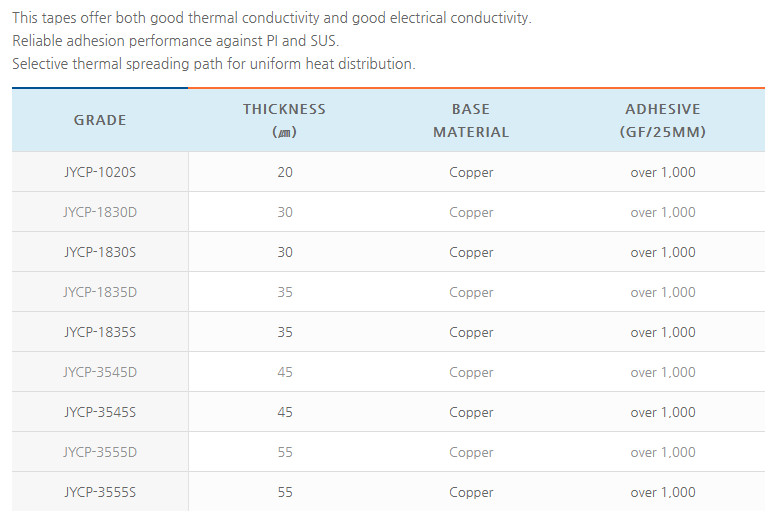Select the JYCP-3555S grade cell

[x=100, y=492]
